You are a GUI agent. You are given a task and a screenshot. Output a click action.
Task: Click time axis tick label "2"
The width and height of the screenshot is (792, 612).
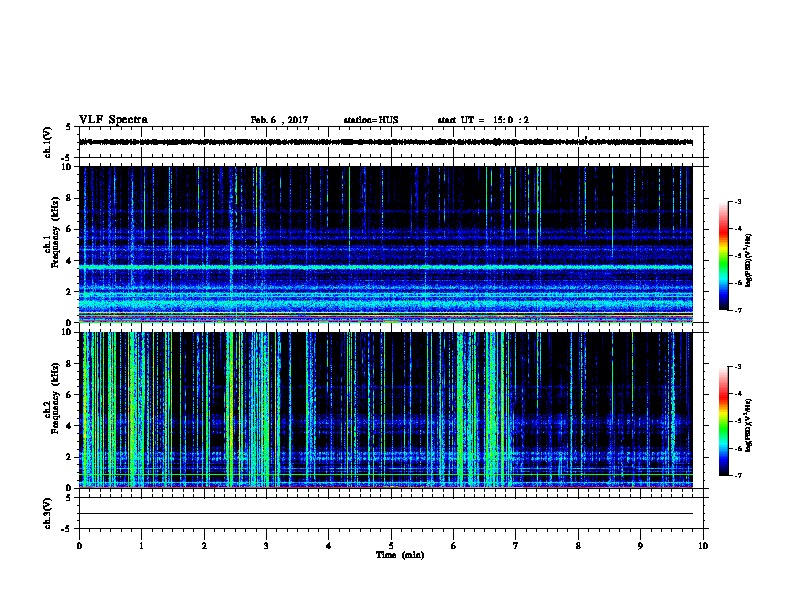204,546
